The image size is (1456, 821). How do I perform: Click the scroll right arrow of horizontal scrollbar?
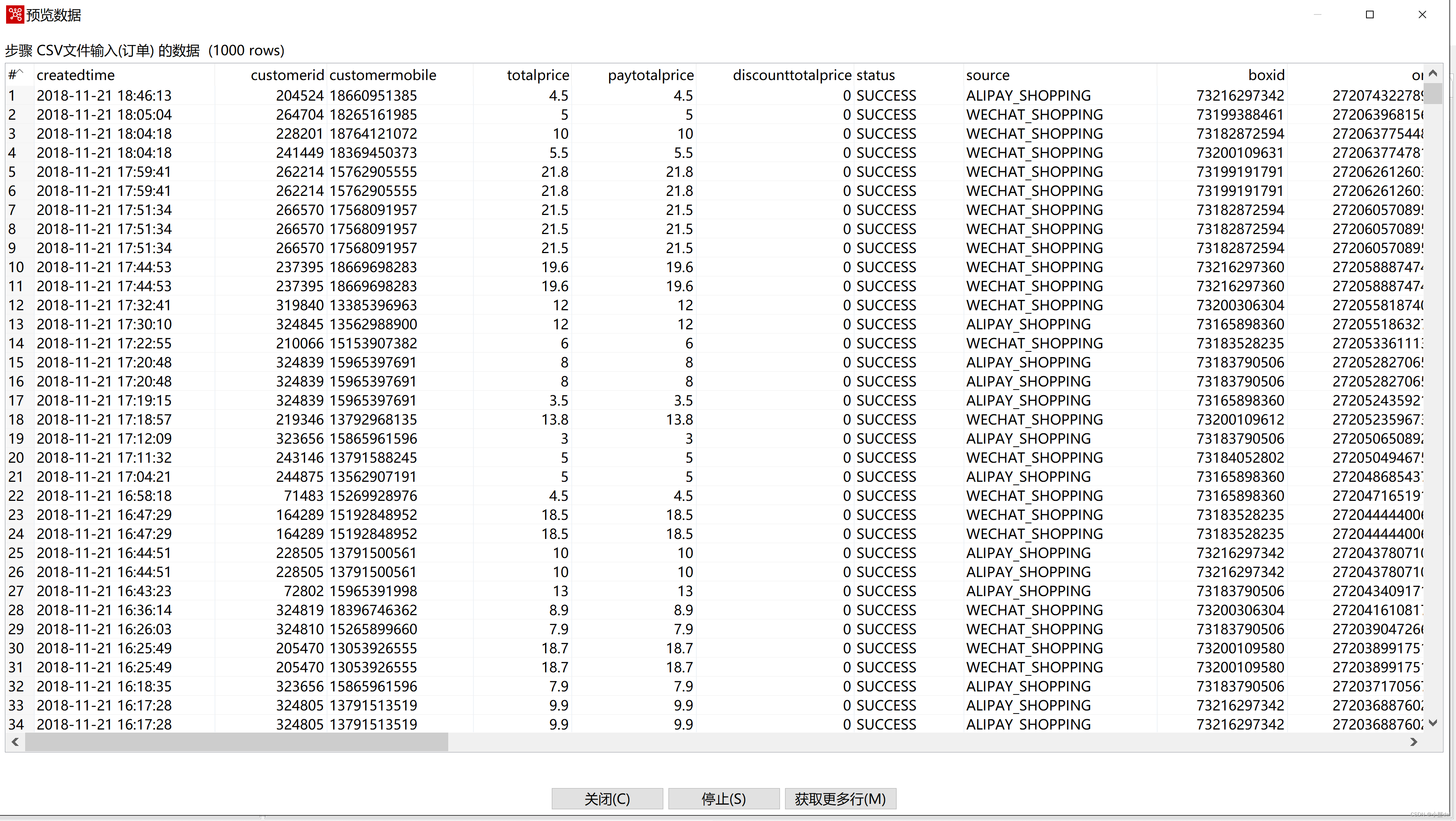pos(1414,742)
